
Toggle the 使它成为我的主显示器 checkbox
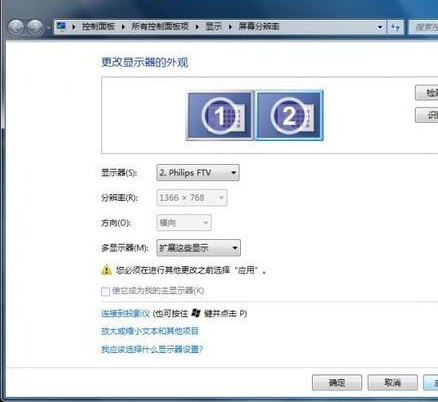pyautogui.click(x=105, y=291)
